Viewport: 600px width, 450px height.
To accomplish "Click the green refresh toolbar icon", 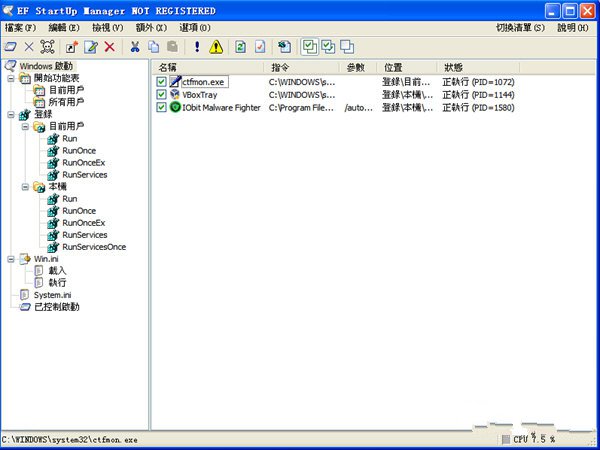I will 241,47.
